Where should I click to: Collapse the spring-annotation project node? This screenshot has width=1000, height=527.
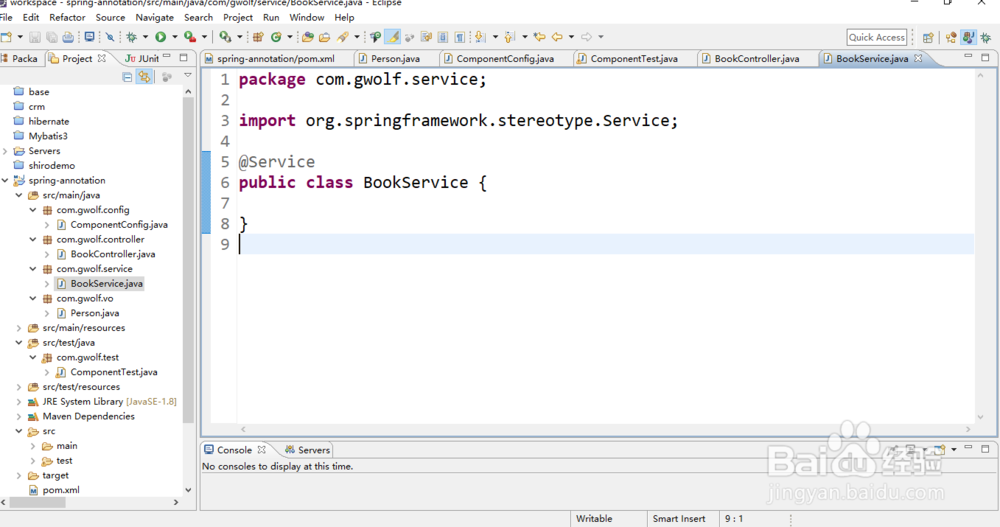[x=5, y=181]
